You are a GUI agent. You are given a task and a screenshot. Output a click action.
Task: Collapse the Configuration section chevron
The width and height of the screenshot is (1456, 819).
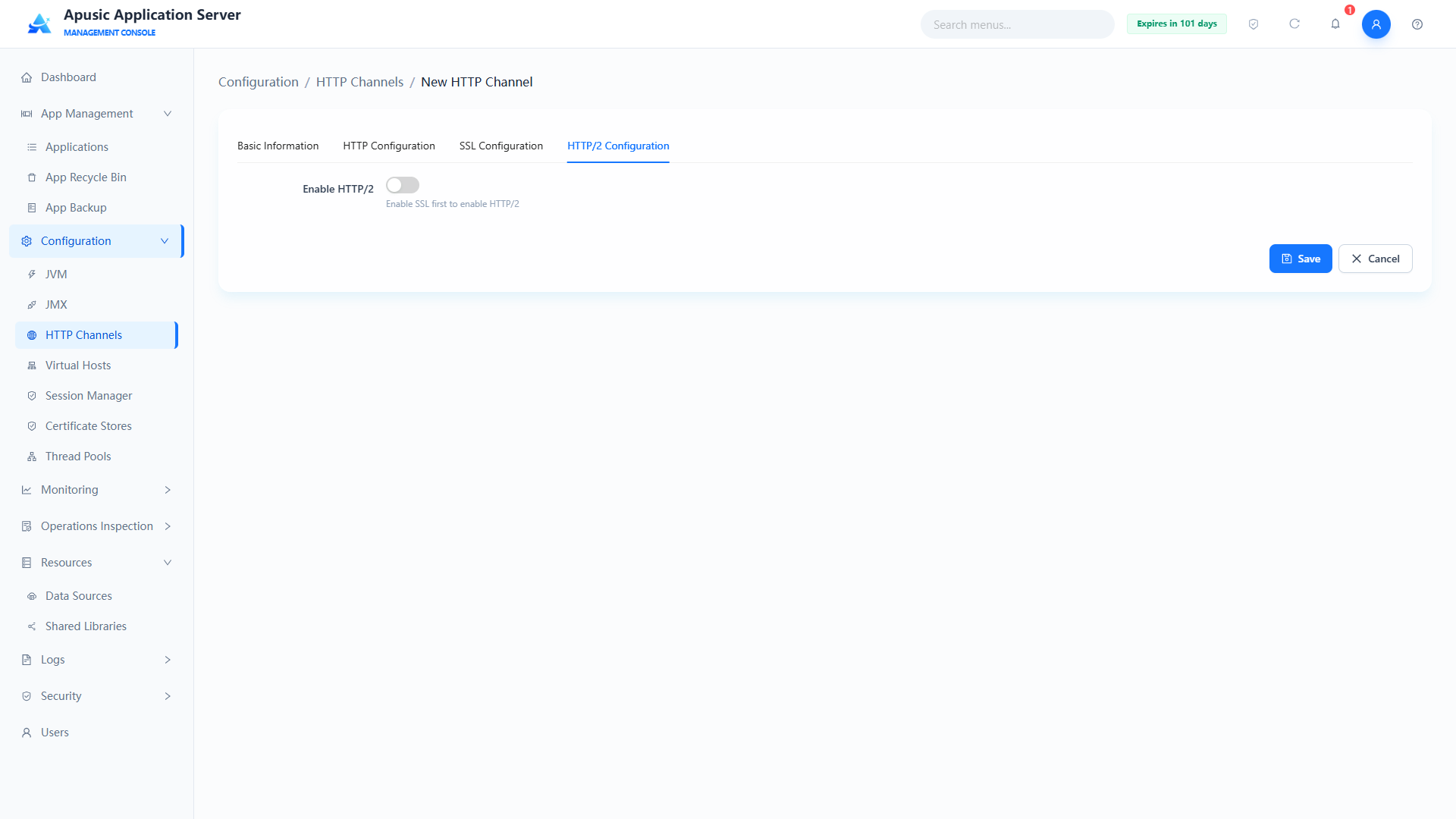(x=165, y=241)
